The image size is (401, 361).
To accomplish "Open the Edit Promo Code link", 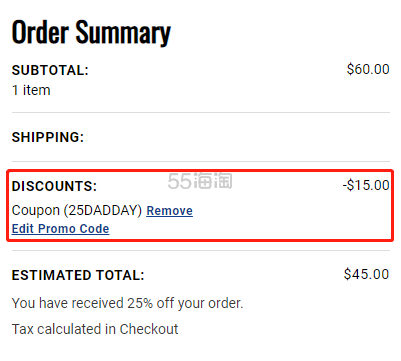I will pos(60,229).
